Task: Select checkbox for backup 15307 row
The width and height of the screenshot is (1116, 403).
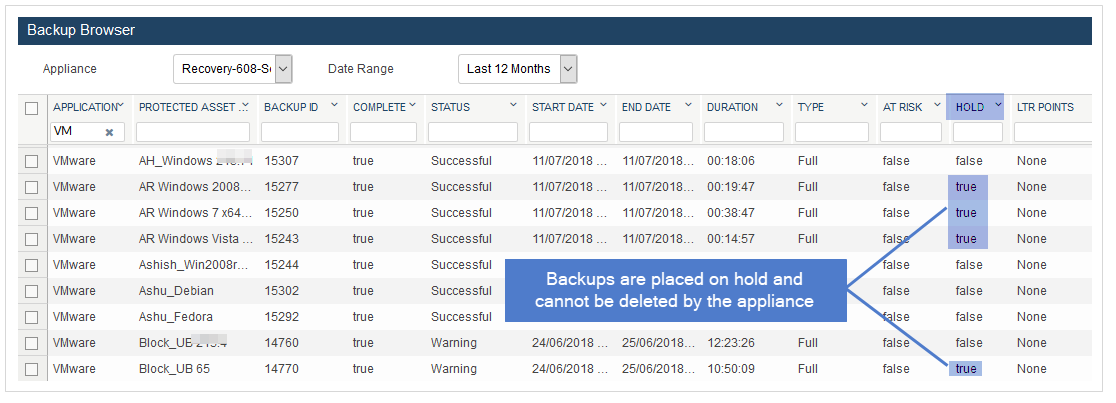Action: click(31, 161)
